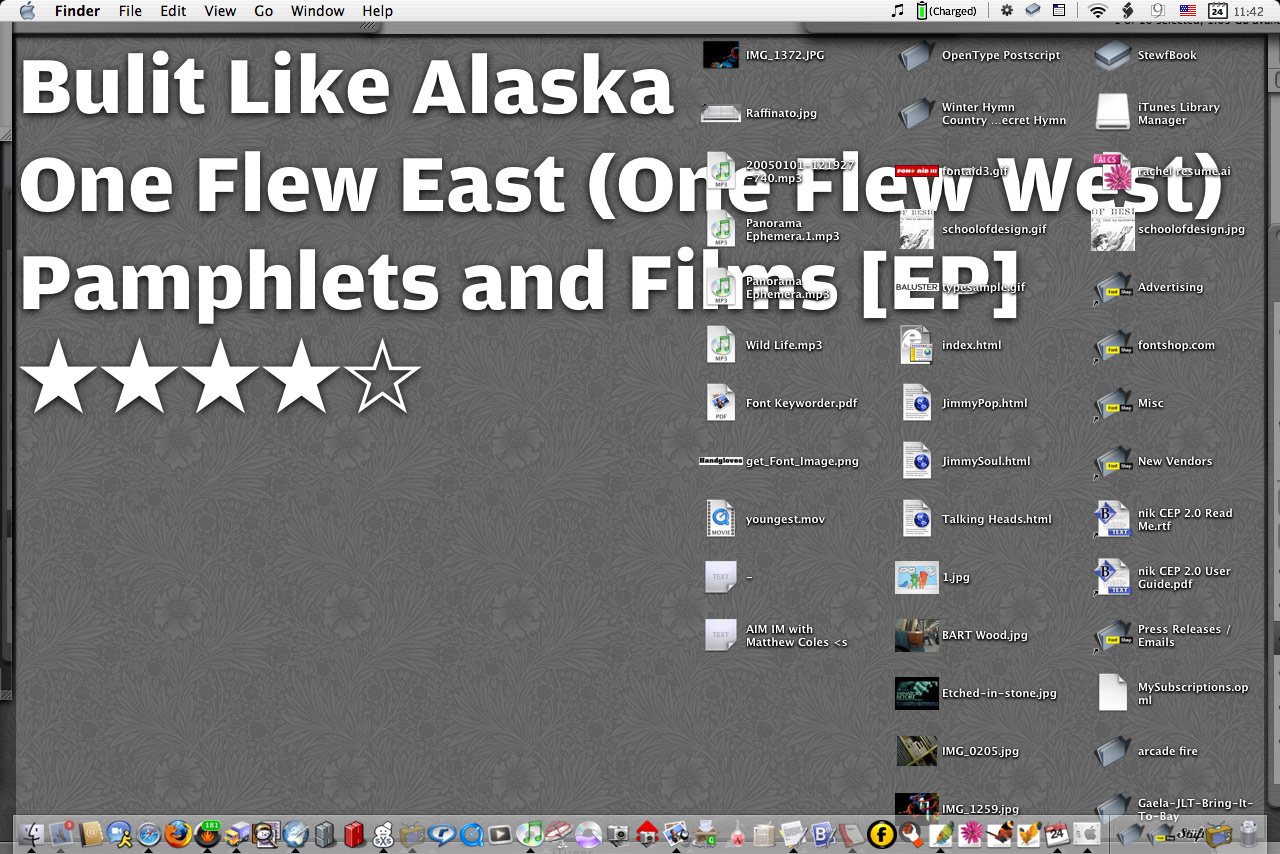Image resolution: width=1280 pixels, height=854 pixels.
Task: Select the BART Wood.jpg thumbnail
Action: click(x=916, y=635)
